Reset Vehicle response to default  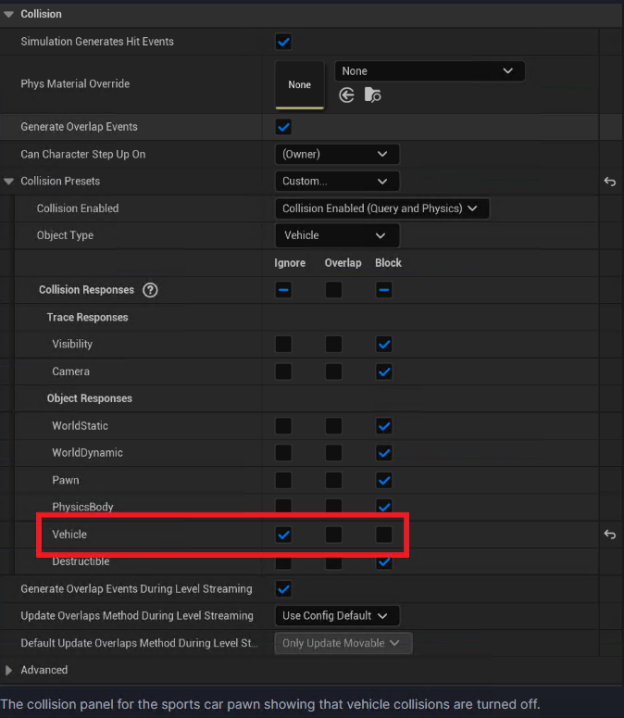click(x=610, y=534)
